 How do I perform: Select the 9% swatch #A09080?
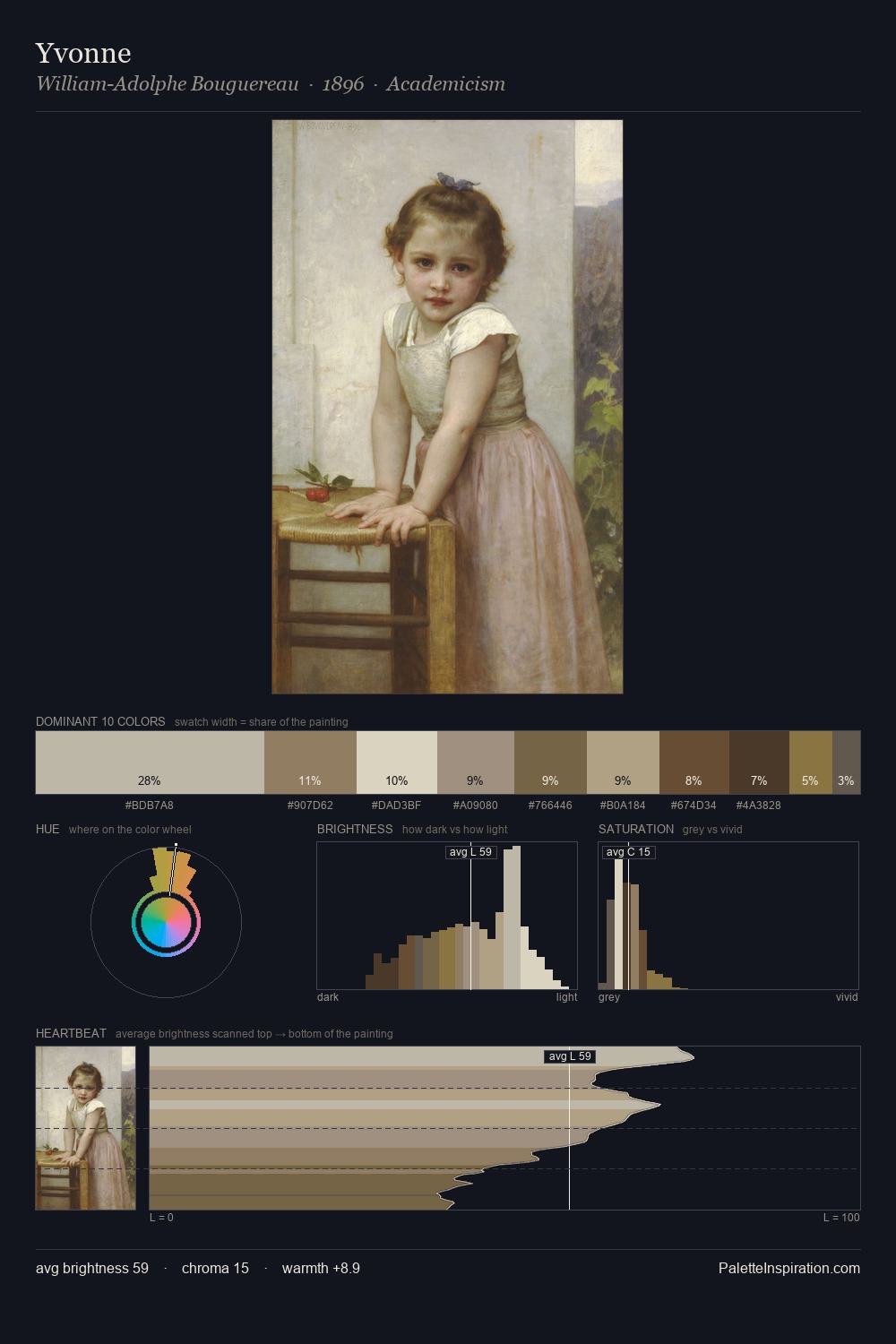(x=476, y=762)
